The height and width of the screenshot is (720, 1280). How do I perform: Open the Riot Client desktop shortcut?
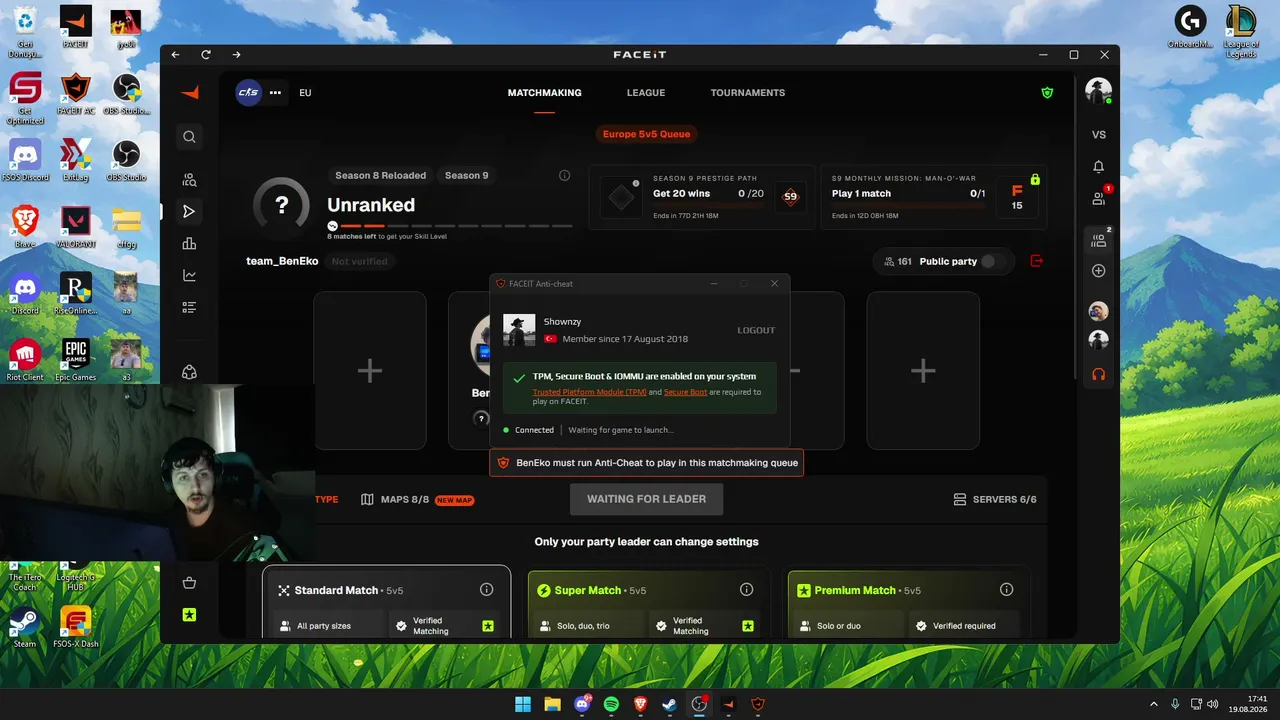25,360
